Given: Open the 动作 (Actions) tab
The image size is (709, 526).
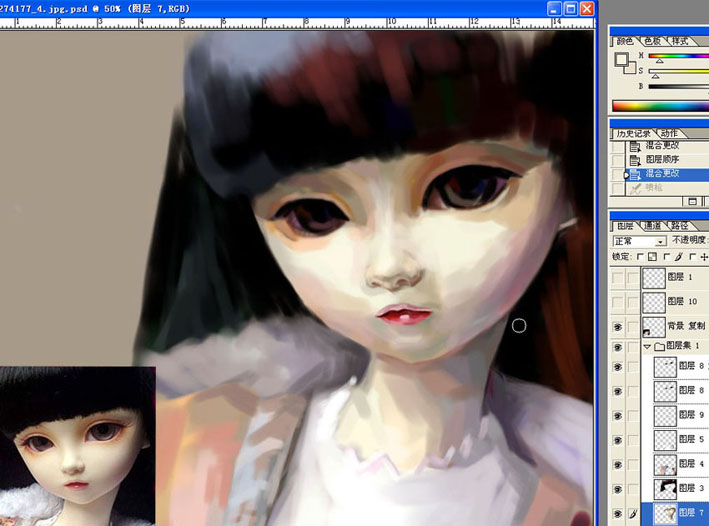Looking at the screenshot, I should (669, 133).
